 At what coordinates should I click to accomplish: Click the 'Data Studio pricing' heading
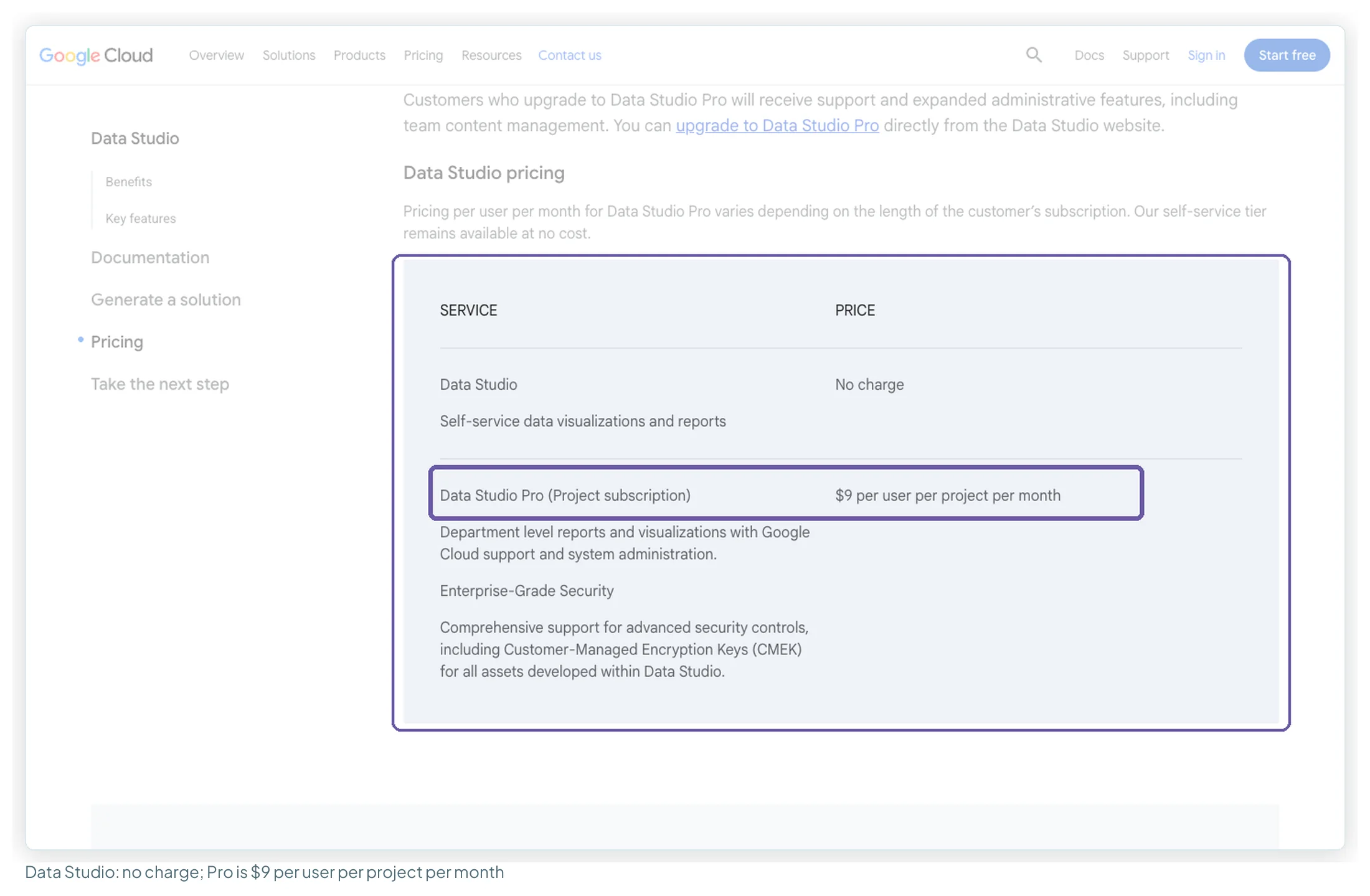pyautogui.click(x=484, y=173)
